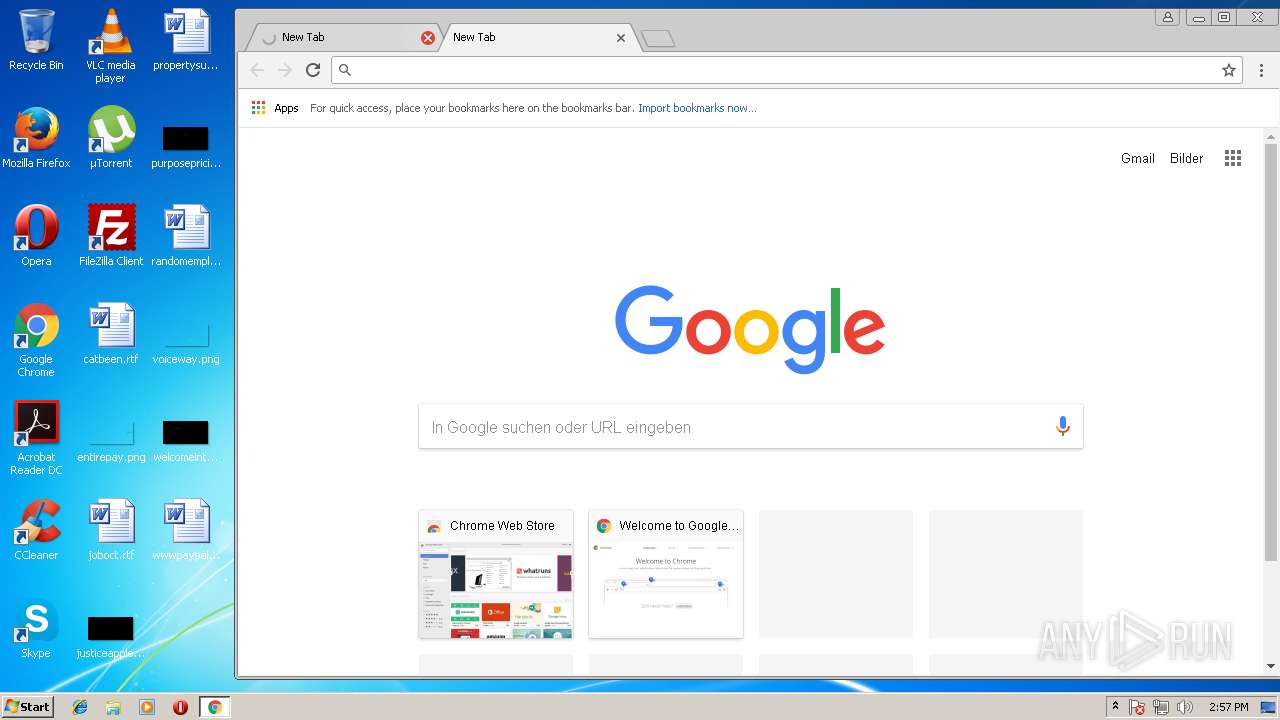This screenshot has width=1280, height=720.
Task: Launch FileZilla Client desktop icon
Action: (110, 236)
